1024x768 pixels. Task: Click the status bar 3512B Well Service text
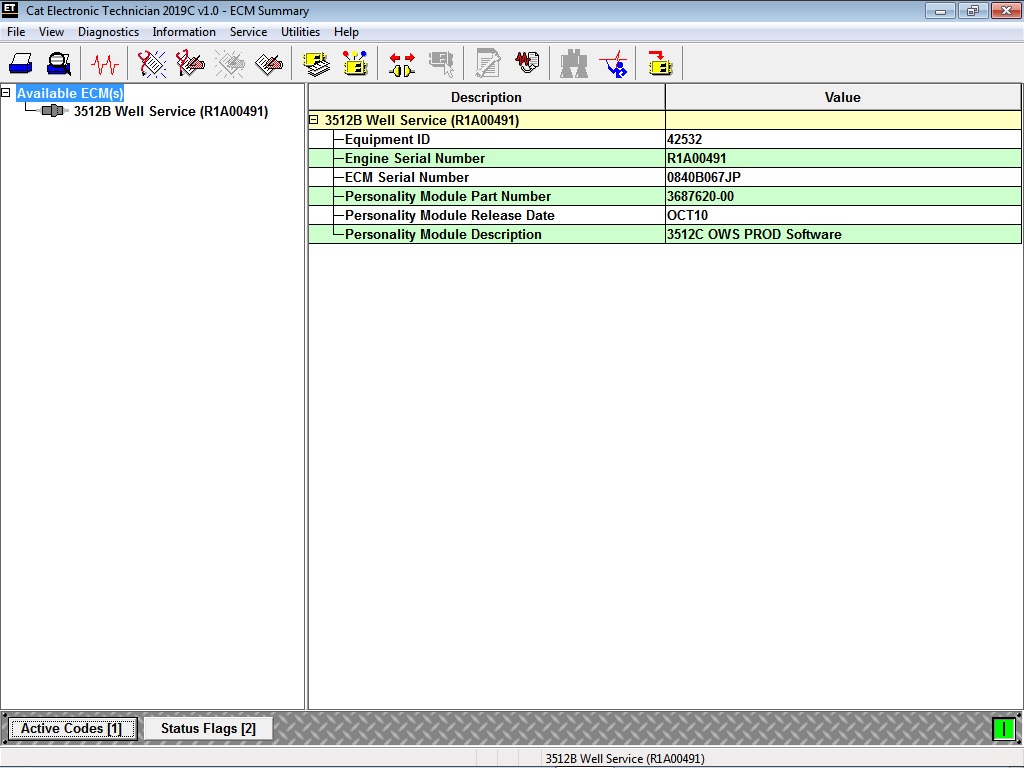pos(625,759)
